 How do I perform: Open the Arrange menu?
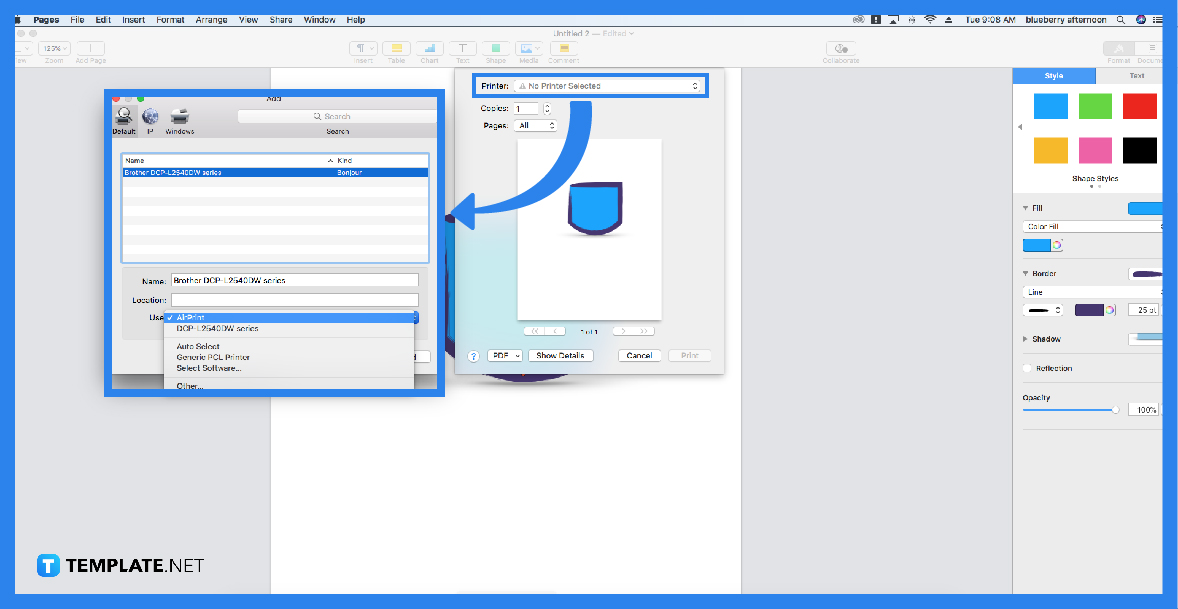coord(212,20)
